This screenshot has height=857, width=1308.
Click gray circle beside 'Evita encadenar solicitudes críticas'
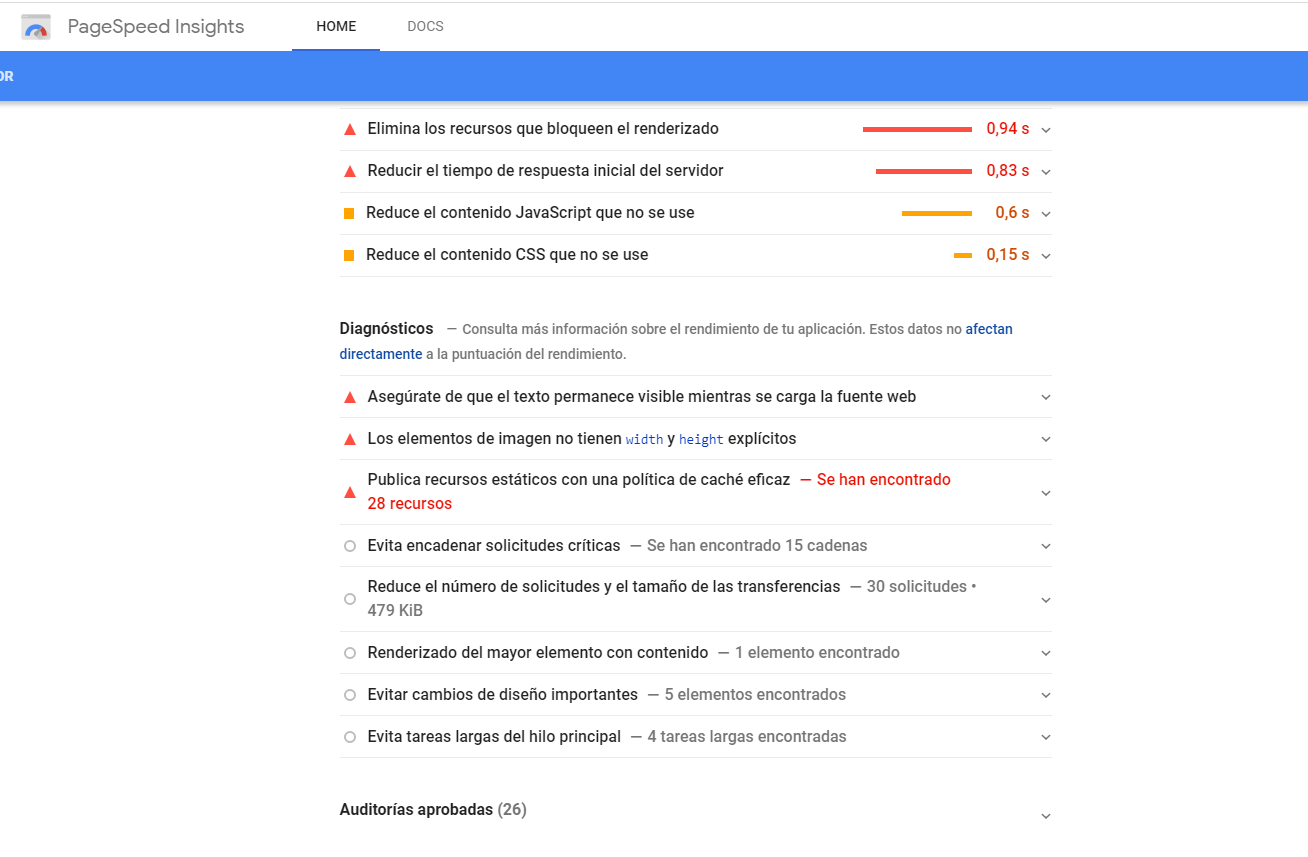coord(350,546)
